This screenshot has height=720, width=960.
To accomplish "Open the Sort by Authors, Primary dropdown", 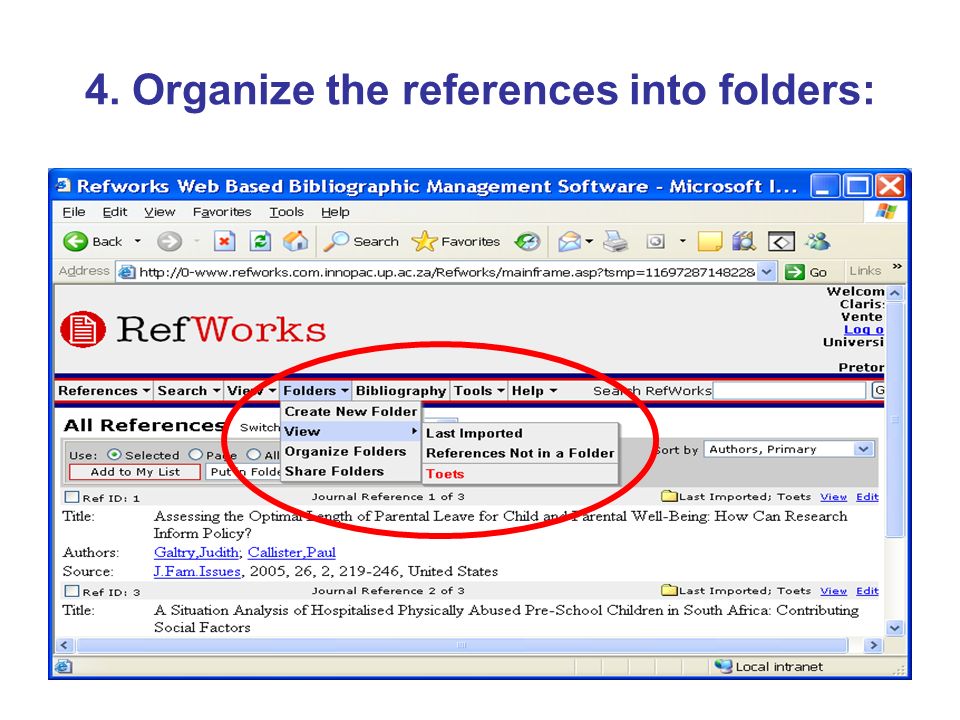I will [x=789, y=449].
